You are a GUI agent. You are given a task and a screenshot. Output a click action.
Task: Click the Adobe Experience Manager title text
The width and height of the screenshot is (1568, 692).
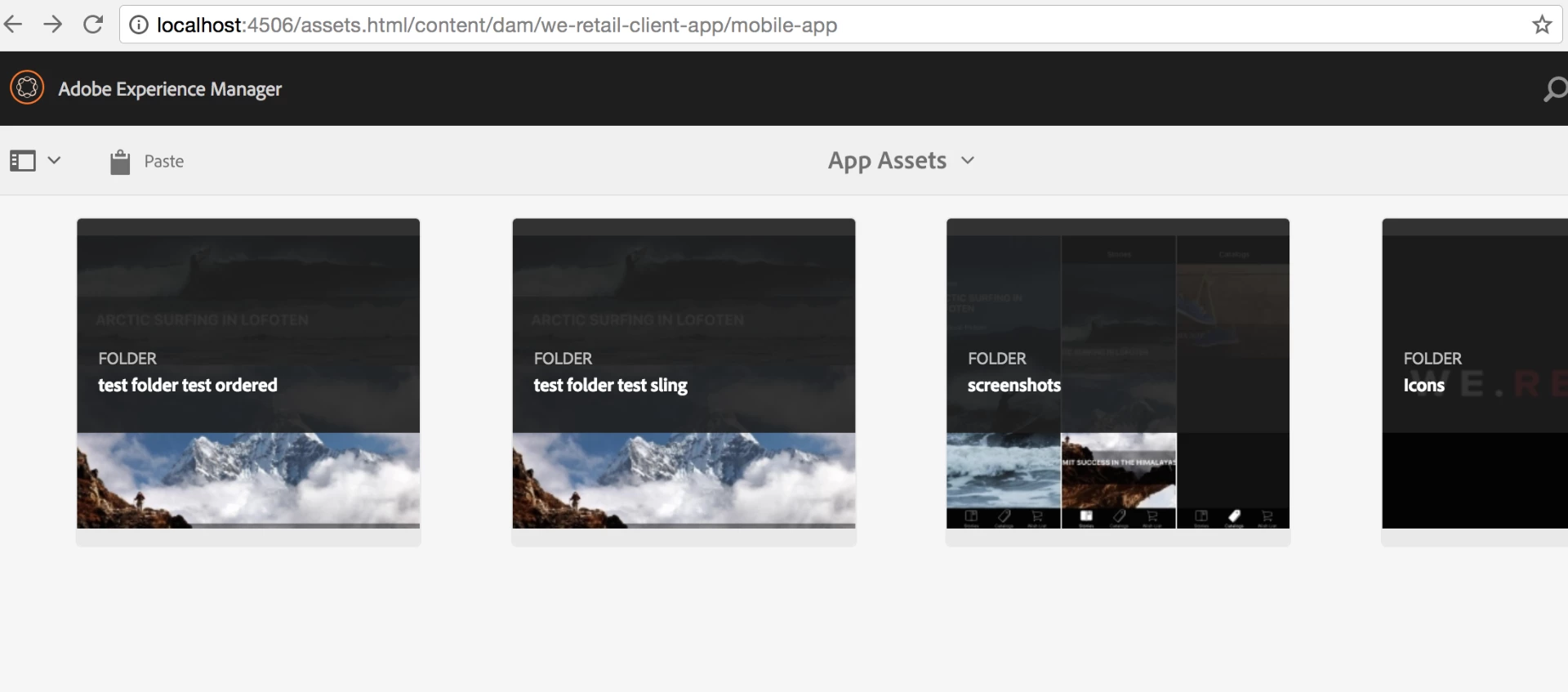(170, 89)
